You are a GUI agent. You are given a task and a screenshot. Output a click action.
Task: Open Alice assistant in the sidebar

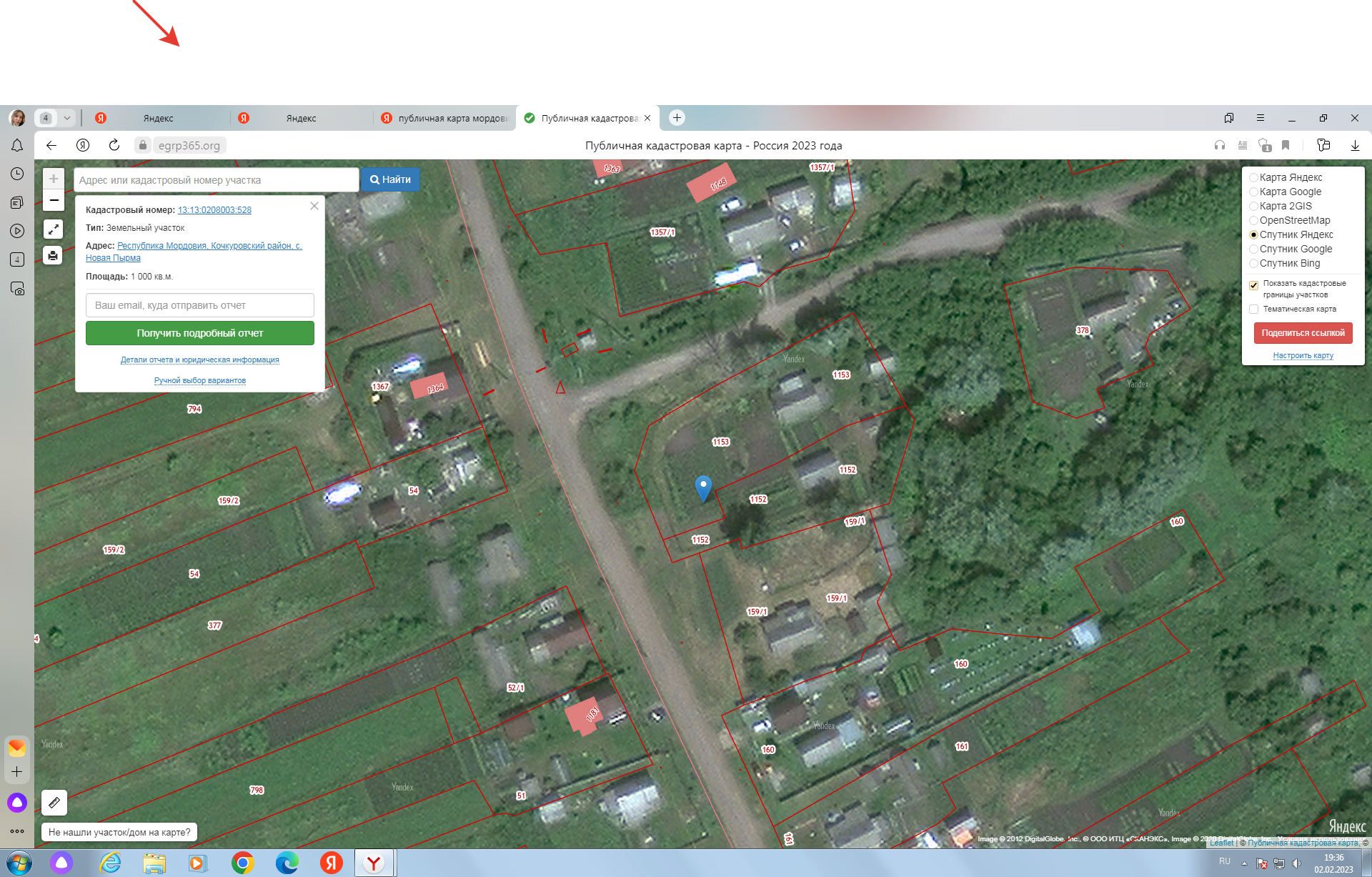point(17,802)
